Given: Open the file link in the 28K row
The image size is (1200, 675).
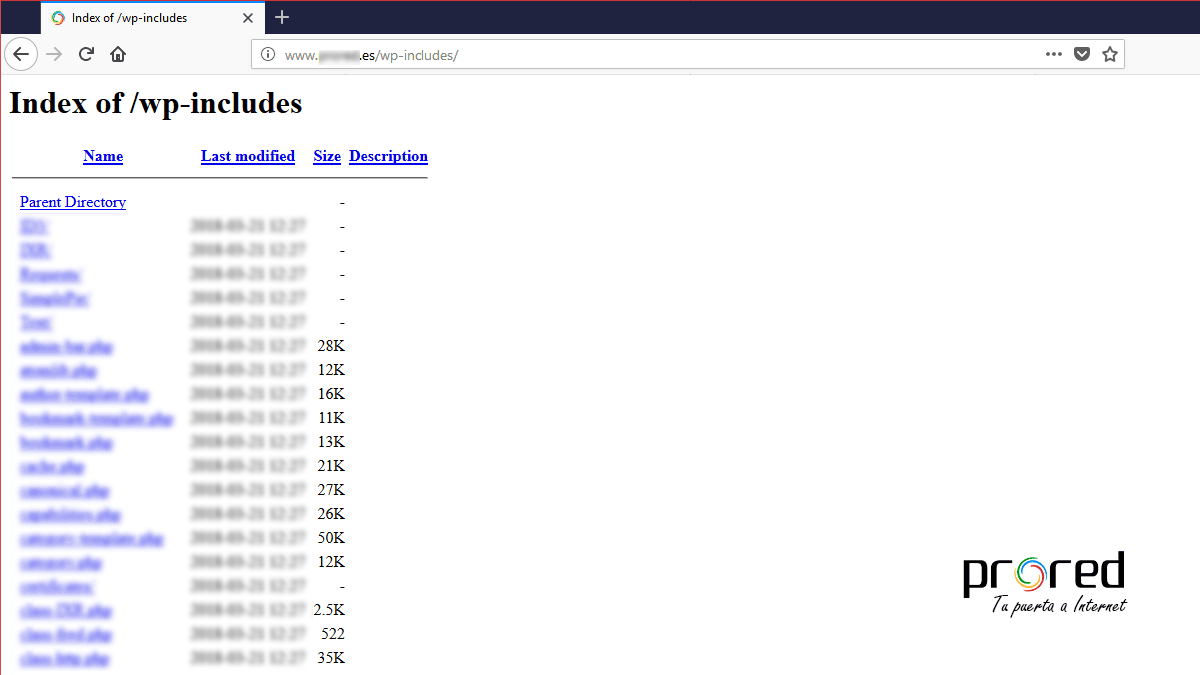Looking at the screenshot, I should (66, 346).
